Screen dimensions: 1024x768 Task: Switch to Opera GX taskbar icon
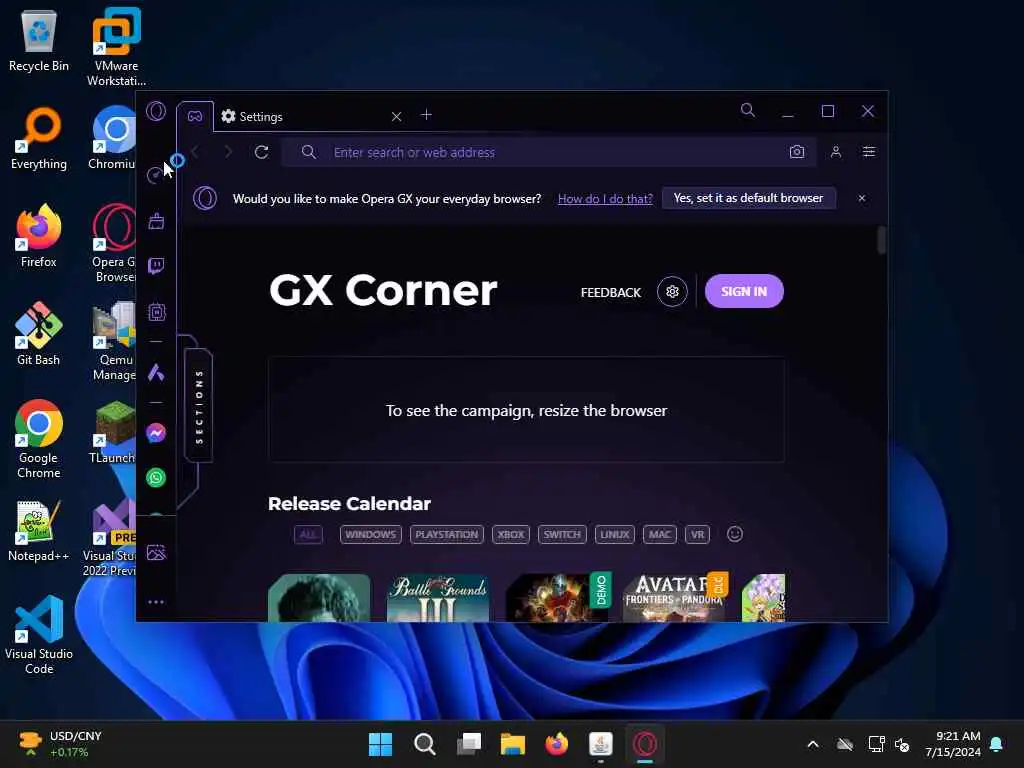tap(645, 744)
